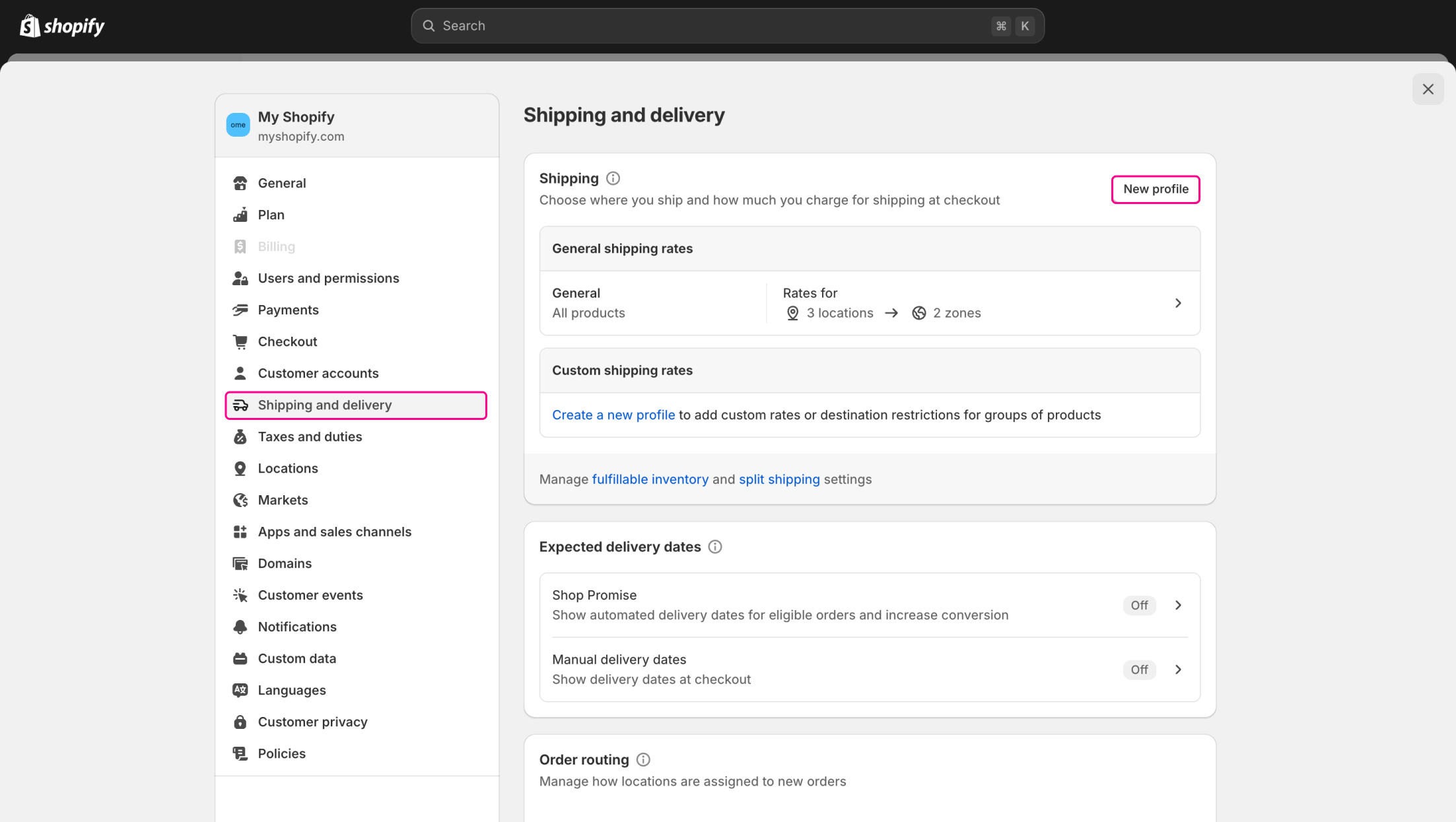Screen dimensions: 1456x822
Task: Click the Shop Promise row title
Action: [594, 595]
